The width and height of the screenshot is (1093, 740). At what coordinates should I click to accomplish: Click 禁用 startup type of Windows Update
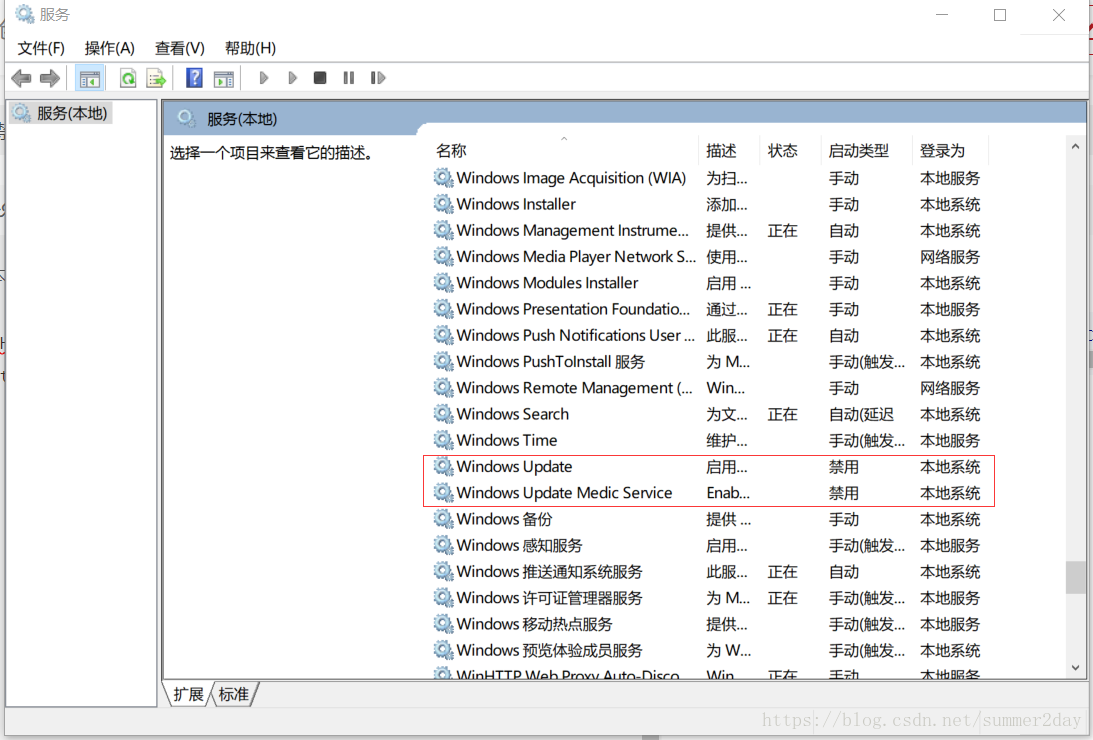pyautogui.click(x=843, y=466)
